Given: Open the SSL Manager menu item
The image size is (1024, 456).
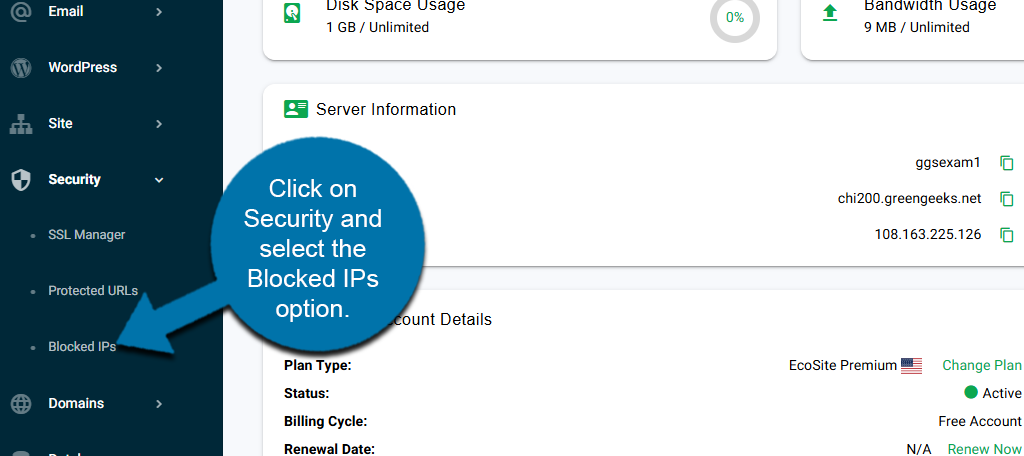Looking at the screenshot, I should point(86,235).
